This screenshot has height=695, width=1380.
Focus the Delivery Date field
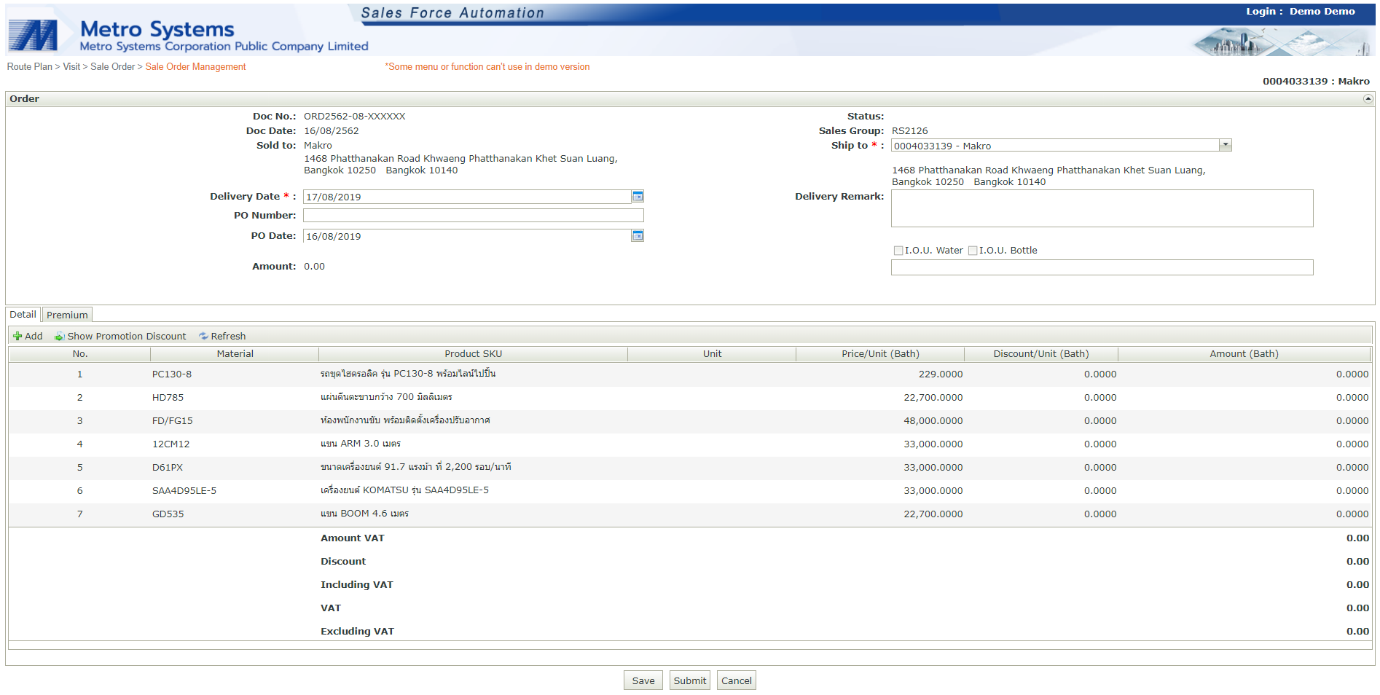(x=467, y=197)
